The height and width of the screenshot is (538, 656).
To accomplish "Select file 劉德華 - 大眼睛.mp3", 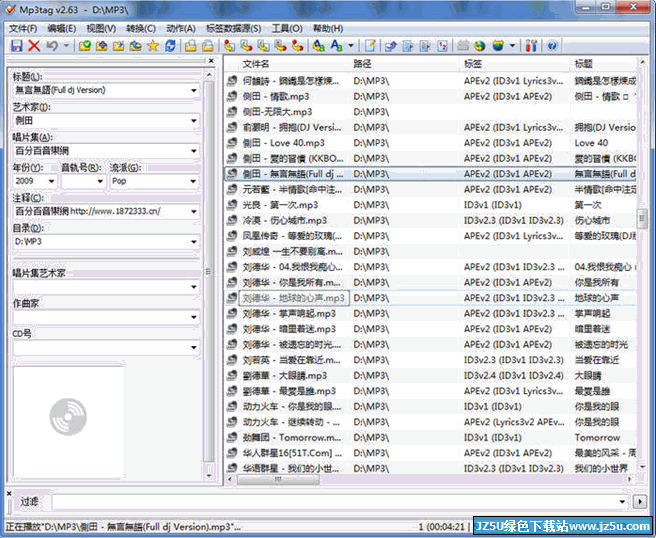I will (284, 376).
